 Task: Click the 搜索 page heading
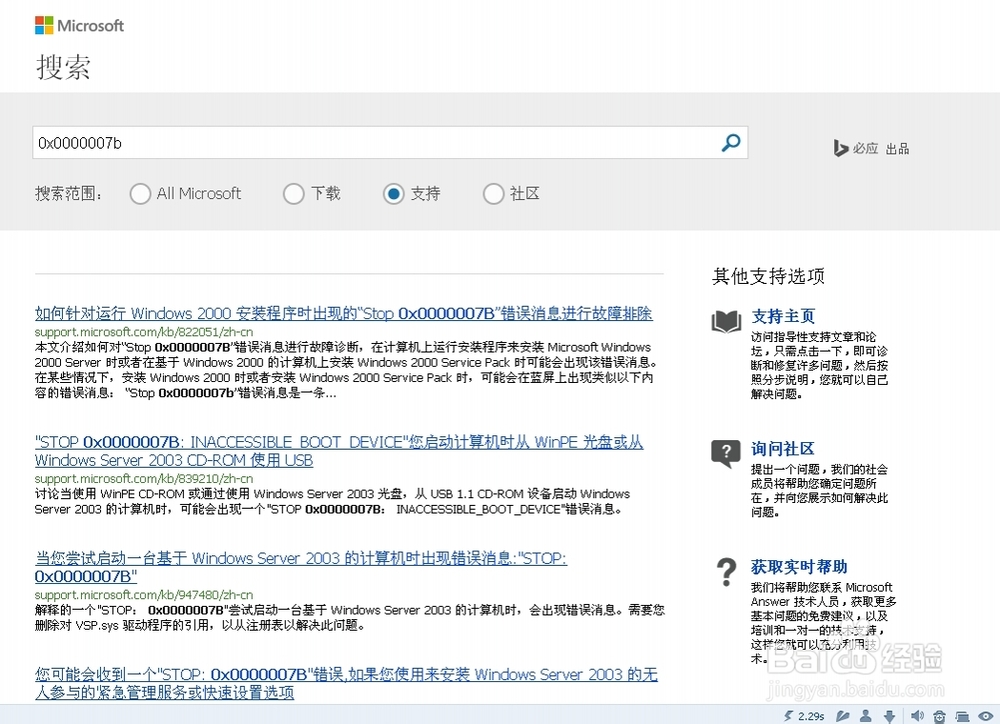[63, 67]
